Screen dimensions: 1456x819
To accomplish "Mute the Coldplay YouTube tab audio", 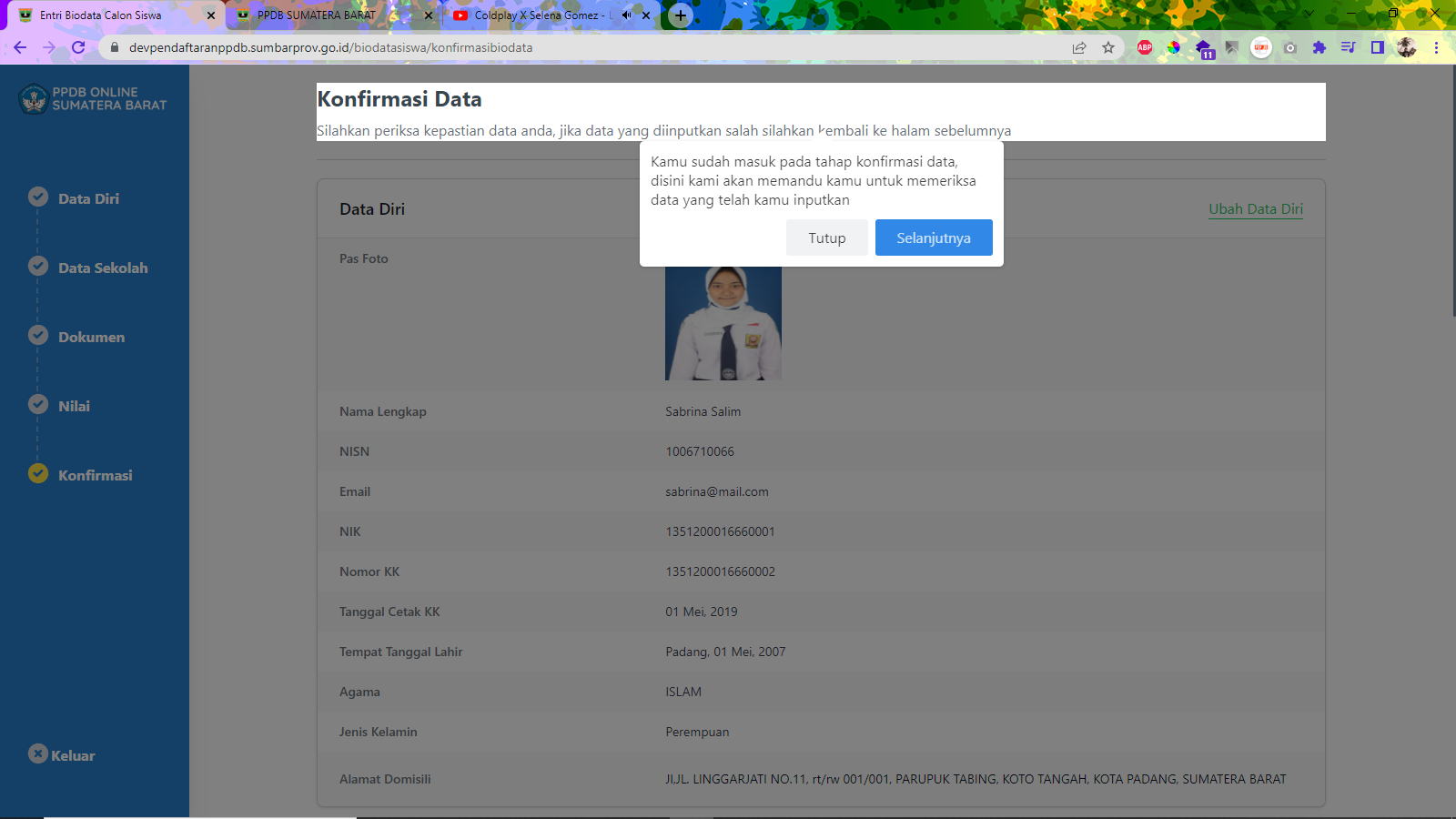I will (x=626, y=15).
